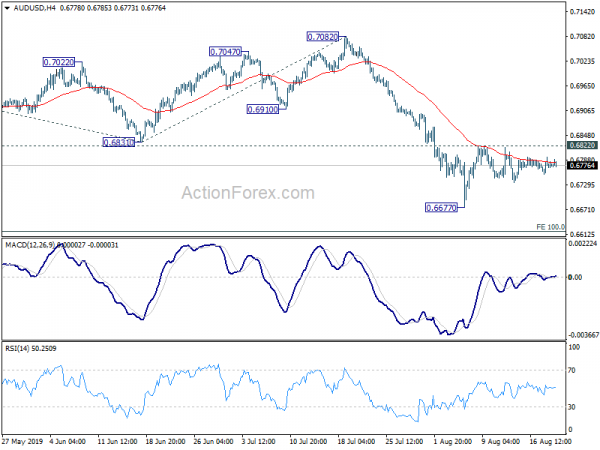
Task: Click the MACD -0.003667 axis value
Action: pos(583,335)
